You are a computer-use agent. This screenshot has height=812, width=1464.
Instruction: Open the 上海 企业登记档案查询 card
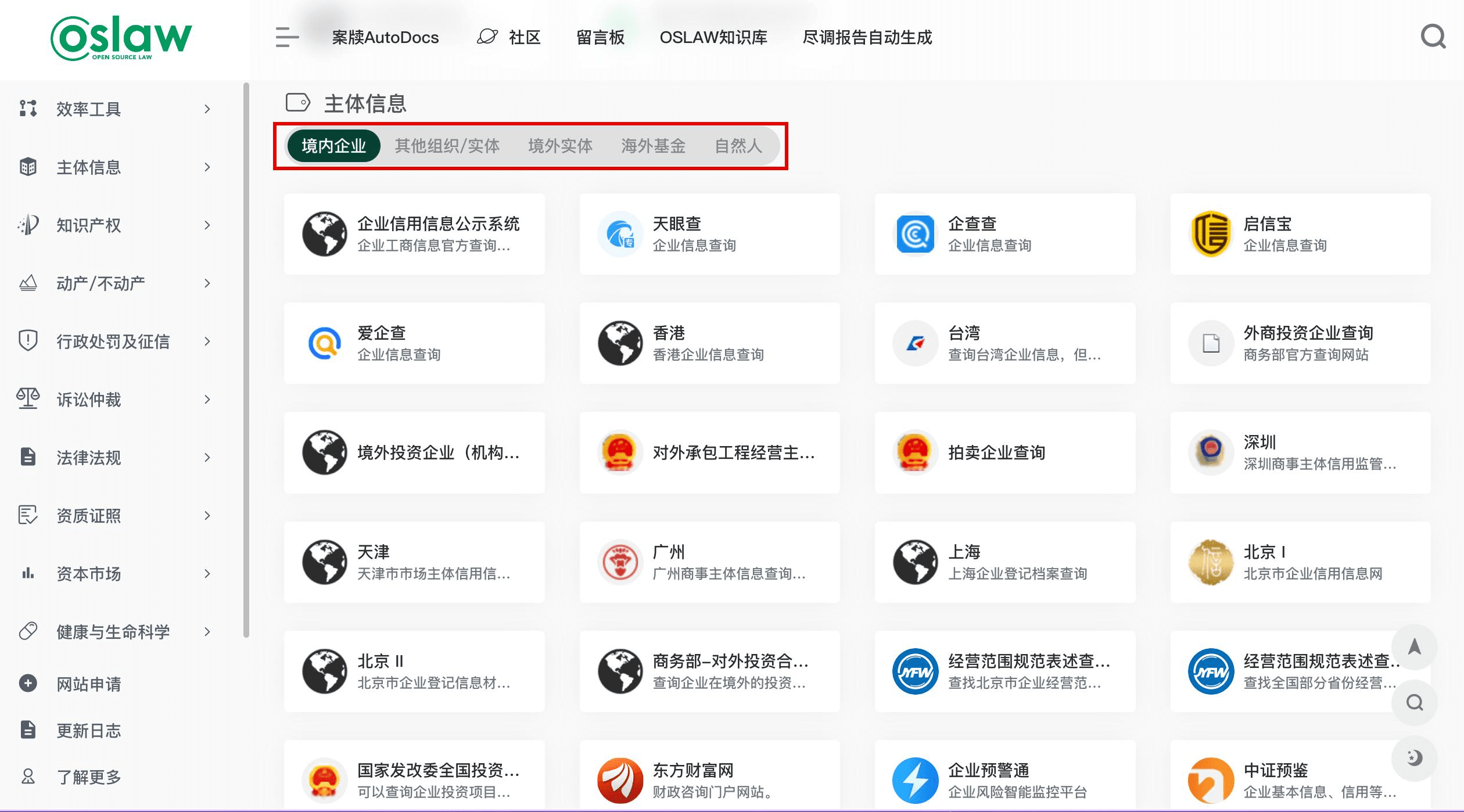(1004, 562)
